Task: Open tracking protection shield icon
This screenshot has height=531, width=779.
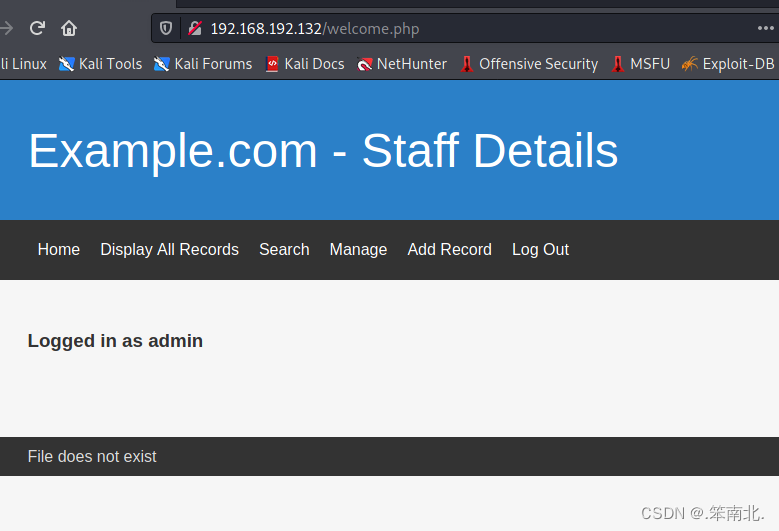Action: 166,28
